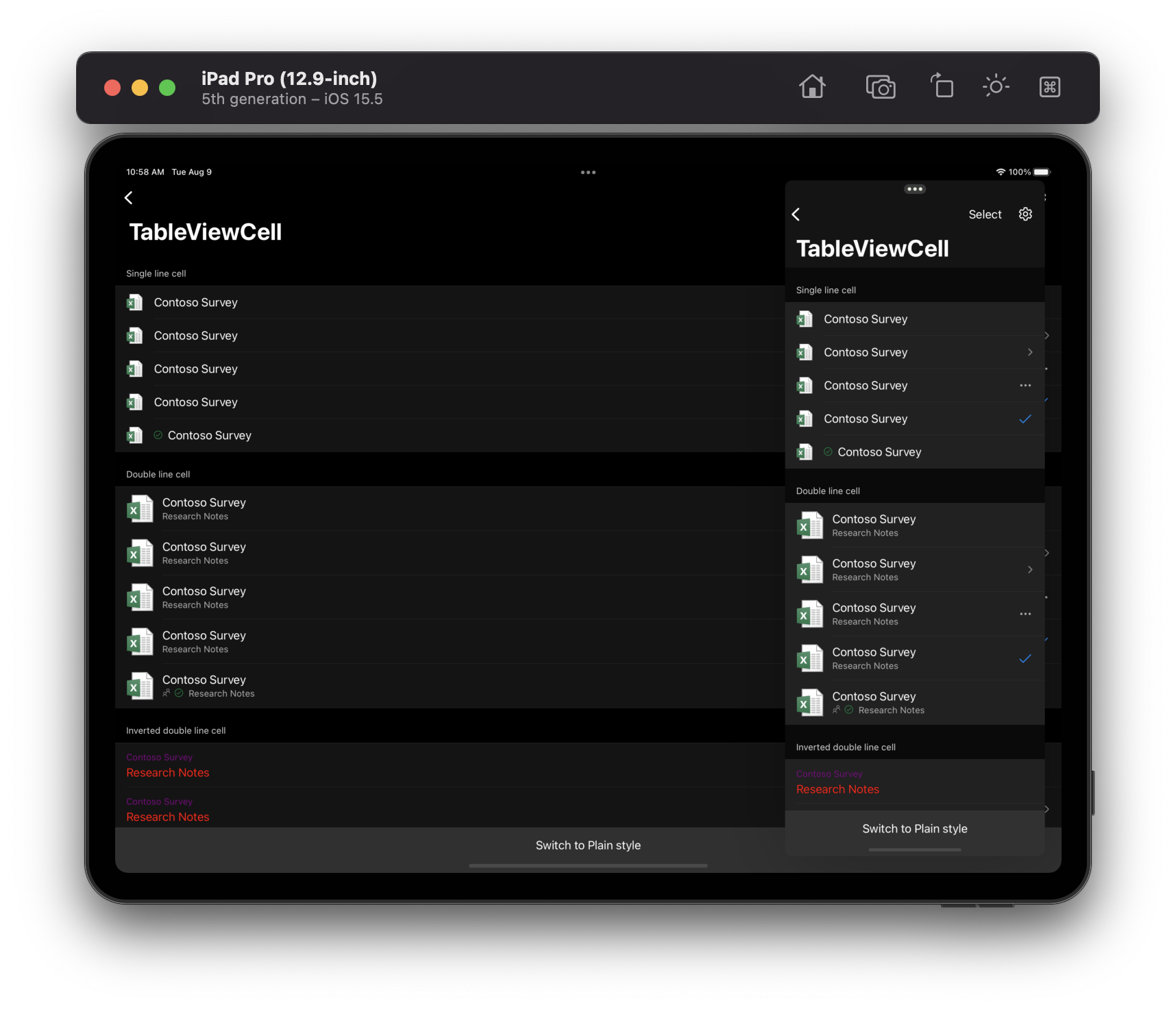Screen dimensions: 1176x1014
Task: Open multitasking dots at top of main window
Action: [x=588, y=173]
